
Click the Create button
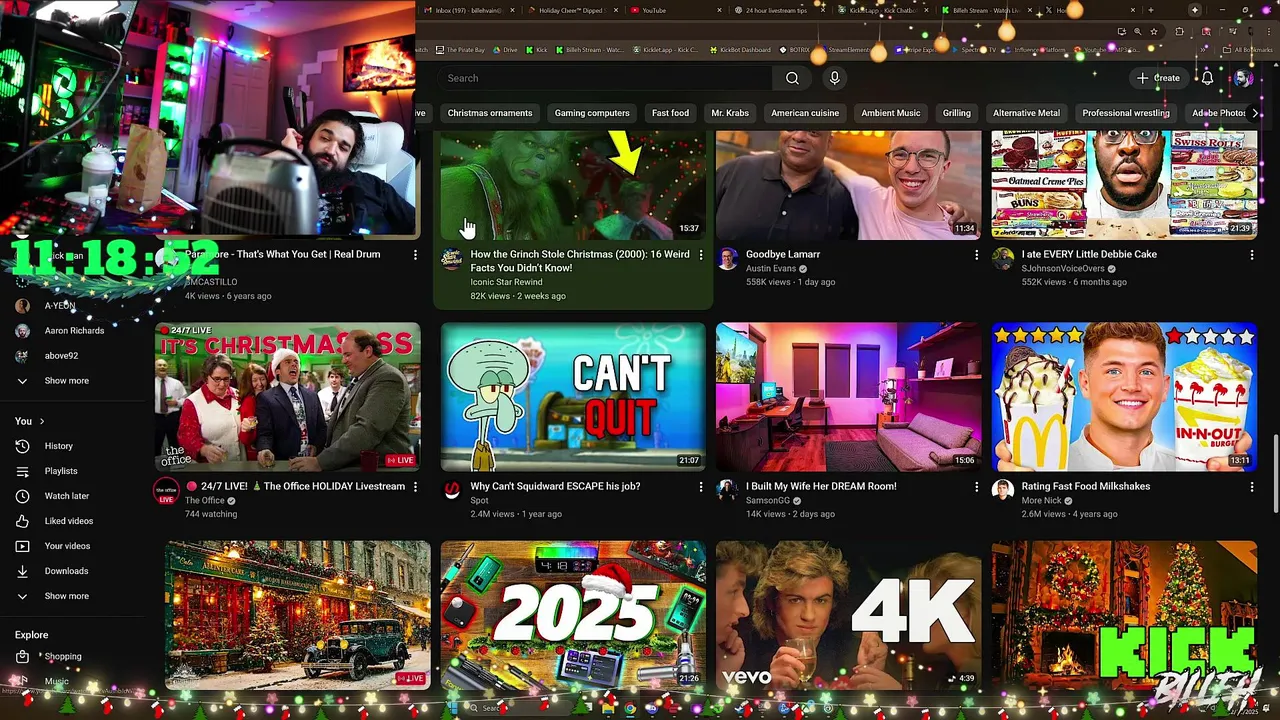[1159, 78]
